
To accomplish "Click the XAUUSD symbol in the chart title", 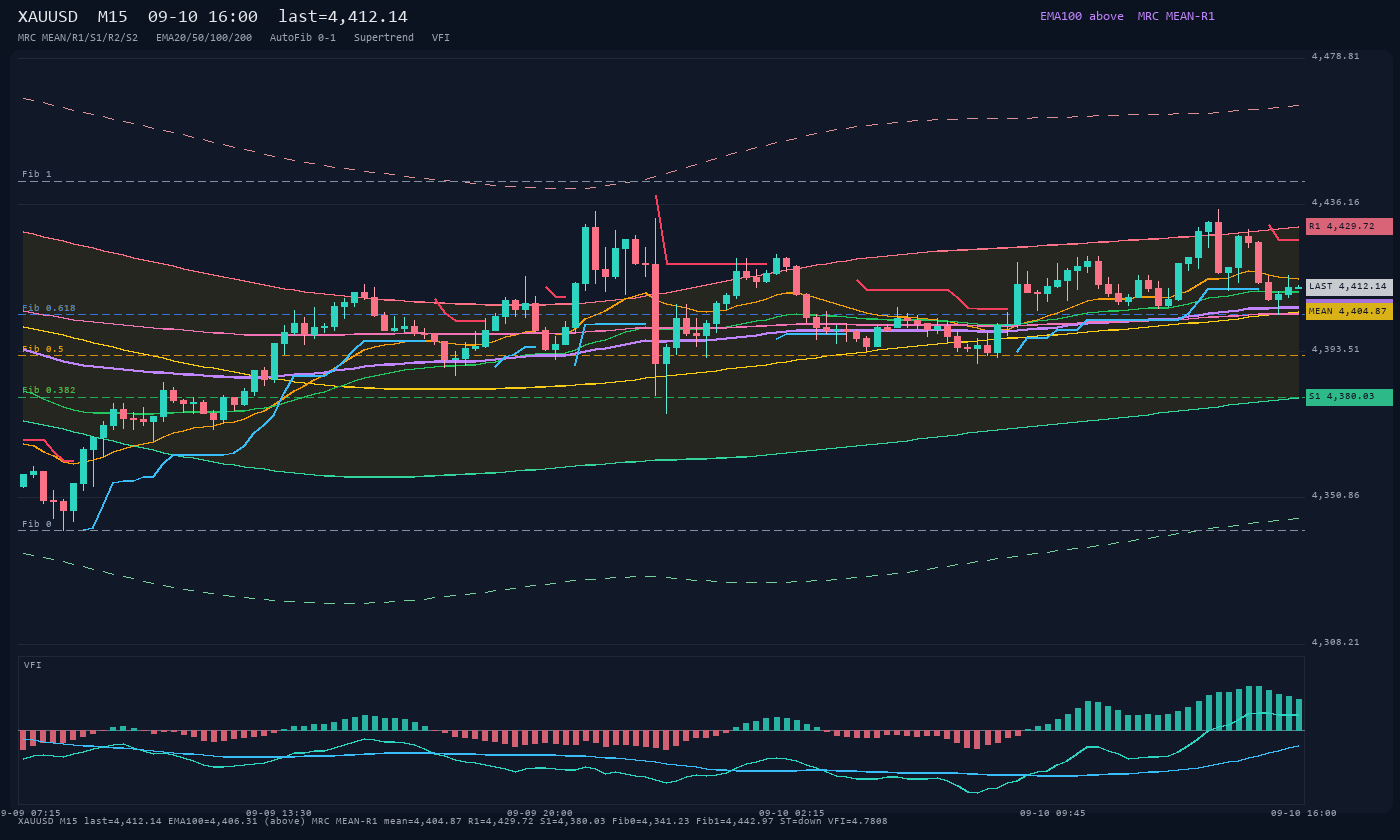I will point(48,16).
